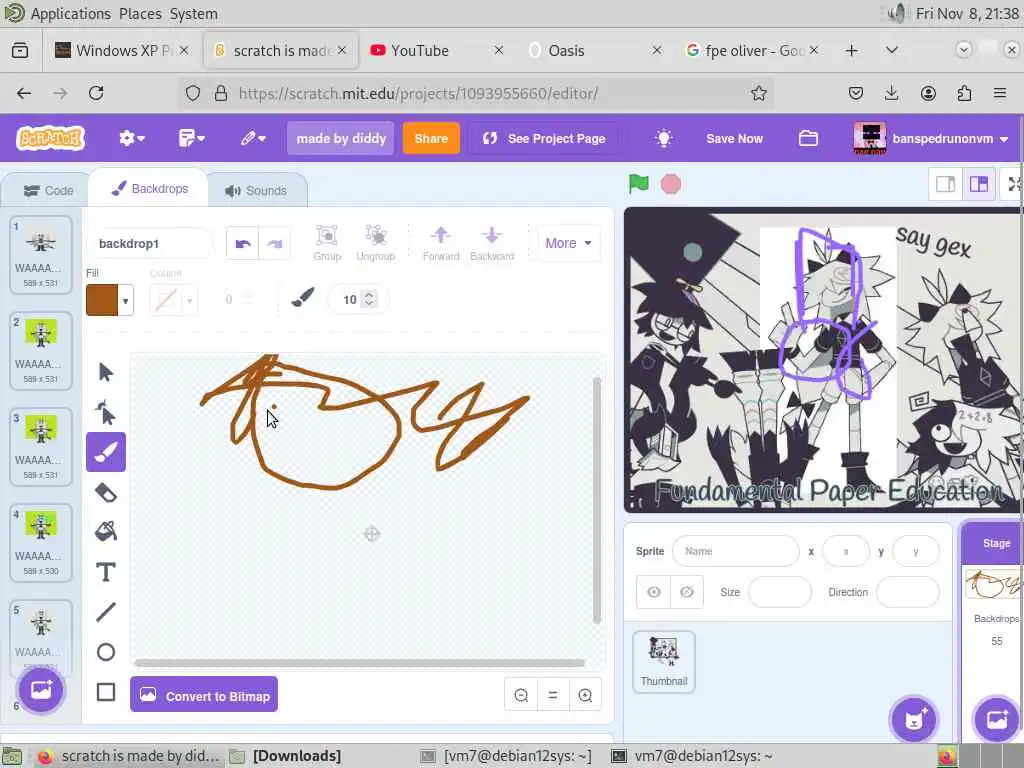Viewport: 1024px width, 768px height.
Task: Open the File menu dropdown
Action: pyautogui.click(x=191, y=138)
